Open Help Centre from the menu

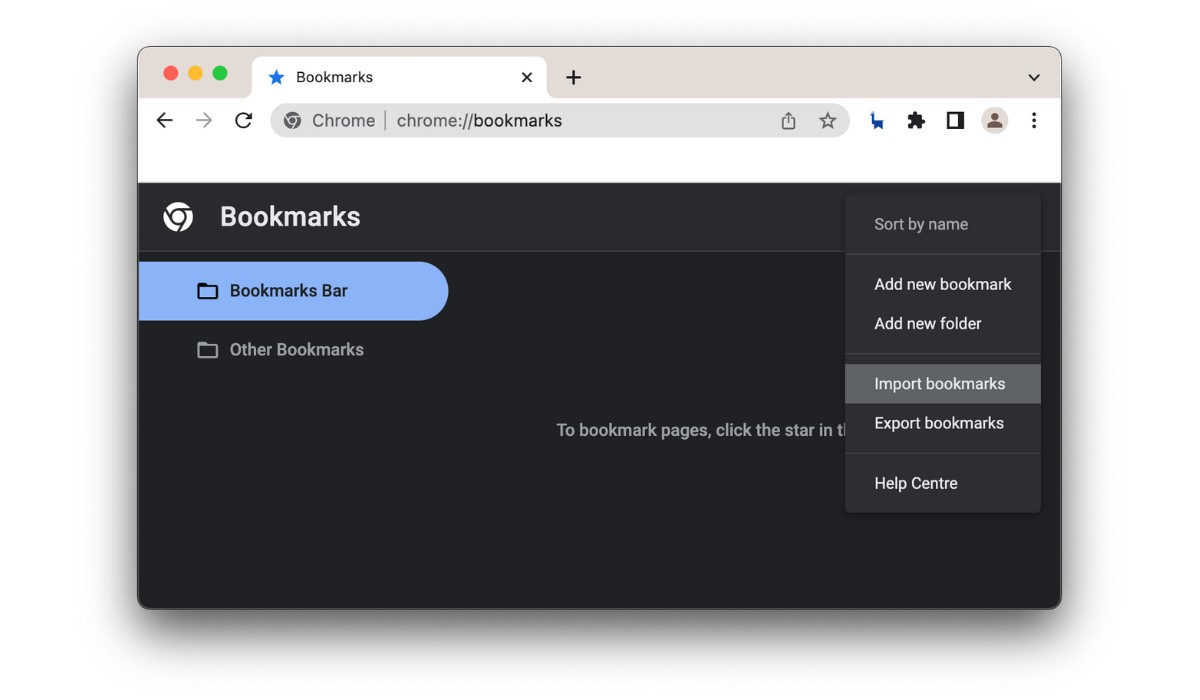pos(943,483)
